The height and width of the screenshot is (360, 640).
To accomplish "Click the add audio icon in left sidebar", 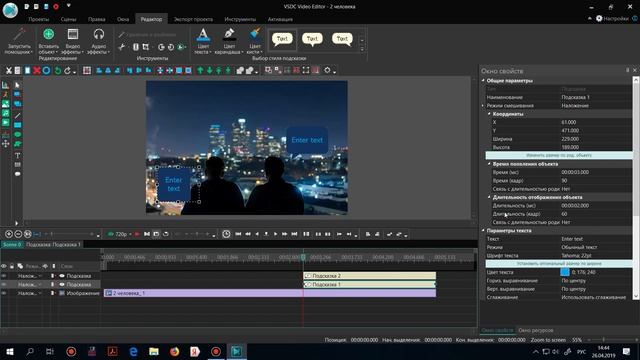I will [5, 113].
